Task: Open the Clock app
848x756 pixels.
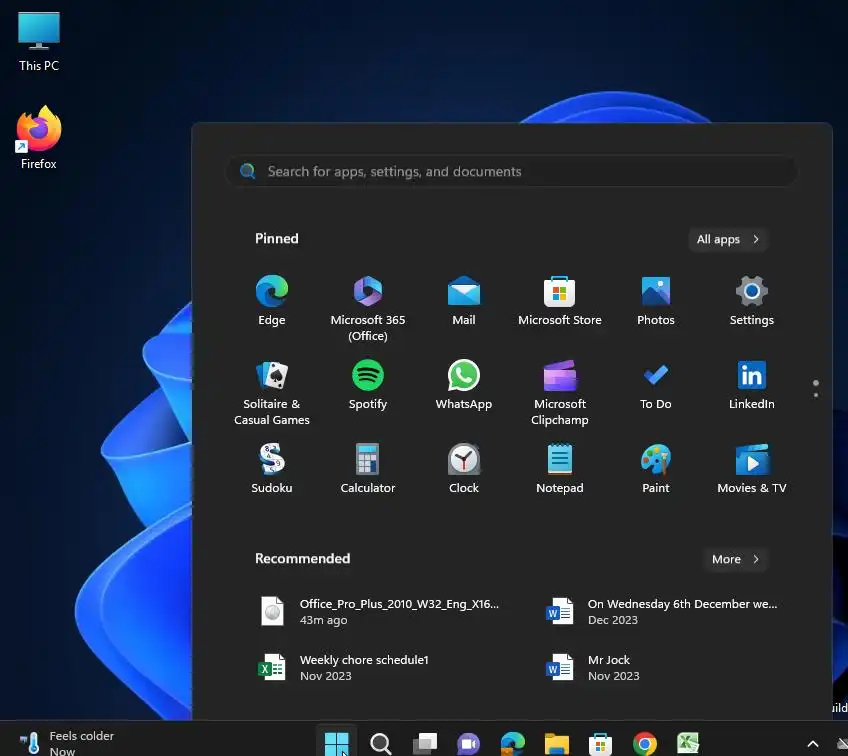Action: [463, 468]
